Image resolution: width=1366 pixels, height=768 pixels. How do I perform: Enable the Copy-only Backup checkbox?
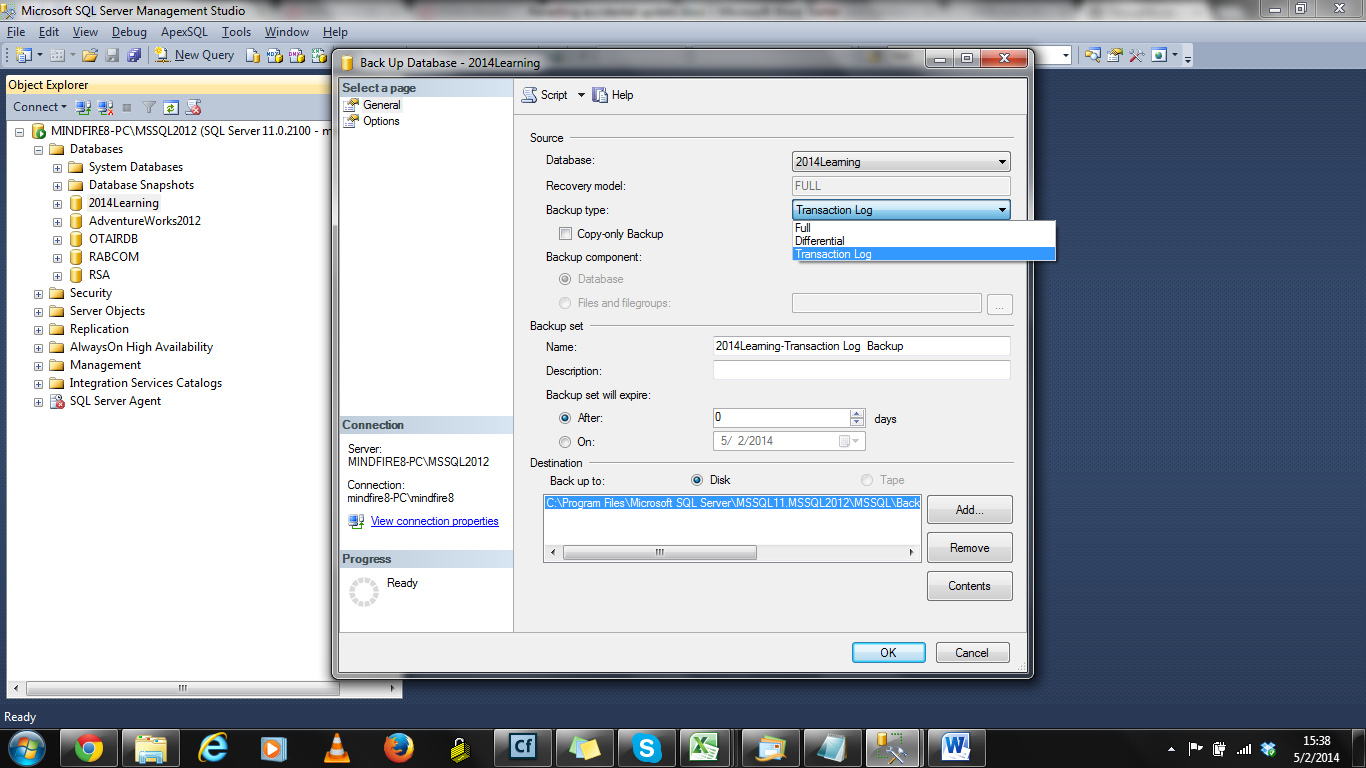point(566,234)
